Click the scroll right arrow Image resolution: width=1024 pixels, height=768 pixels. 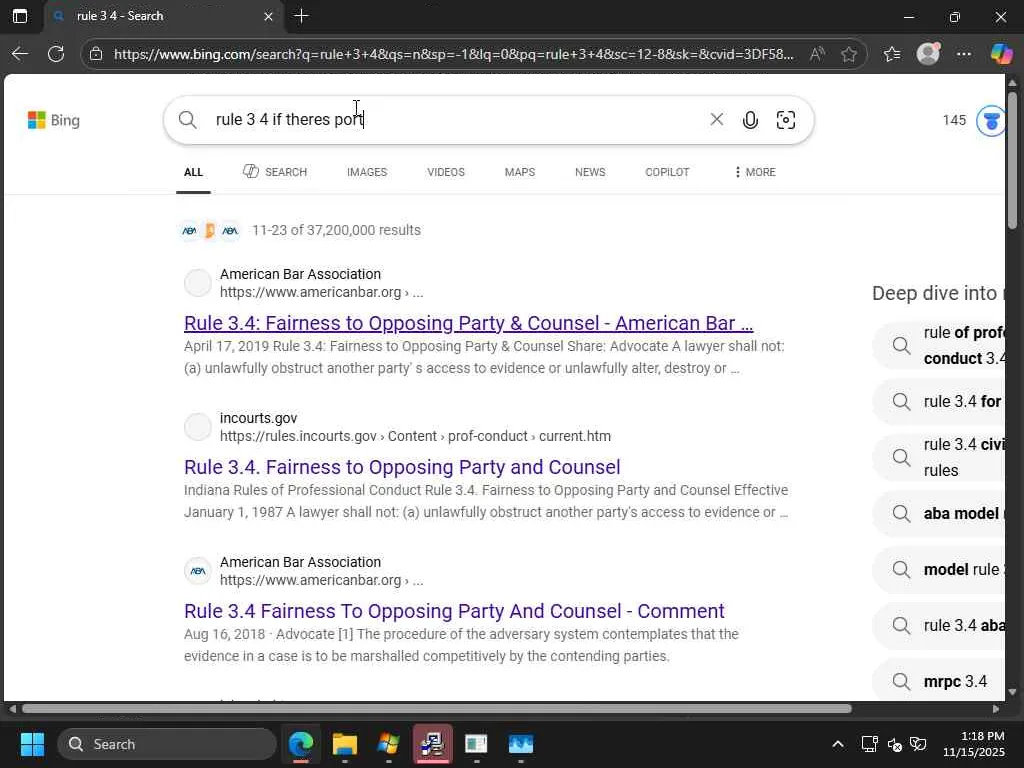[x=996, y=709]
